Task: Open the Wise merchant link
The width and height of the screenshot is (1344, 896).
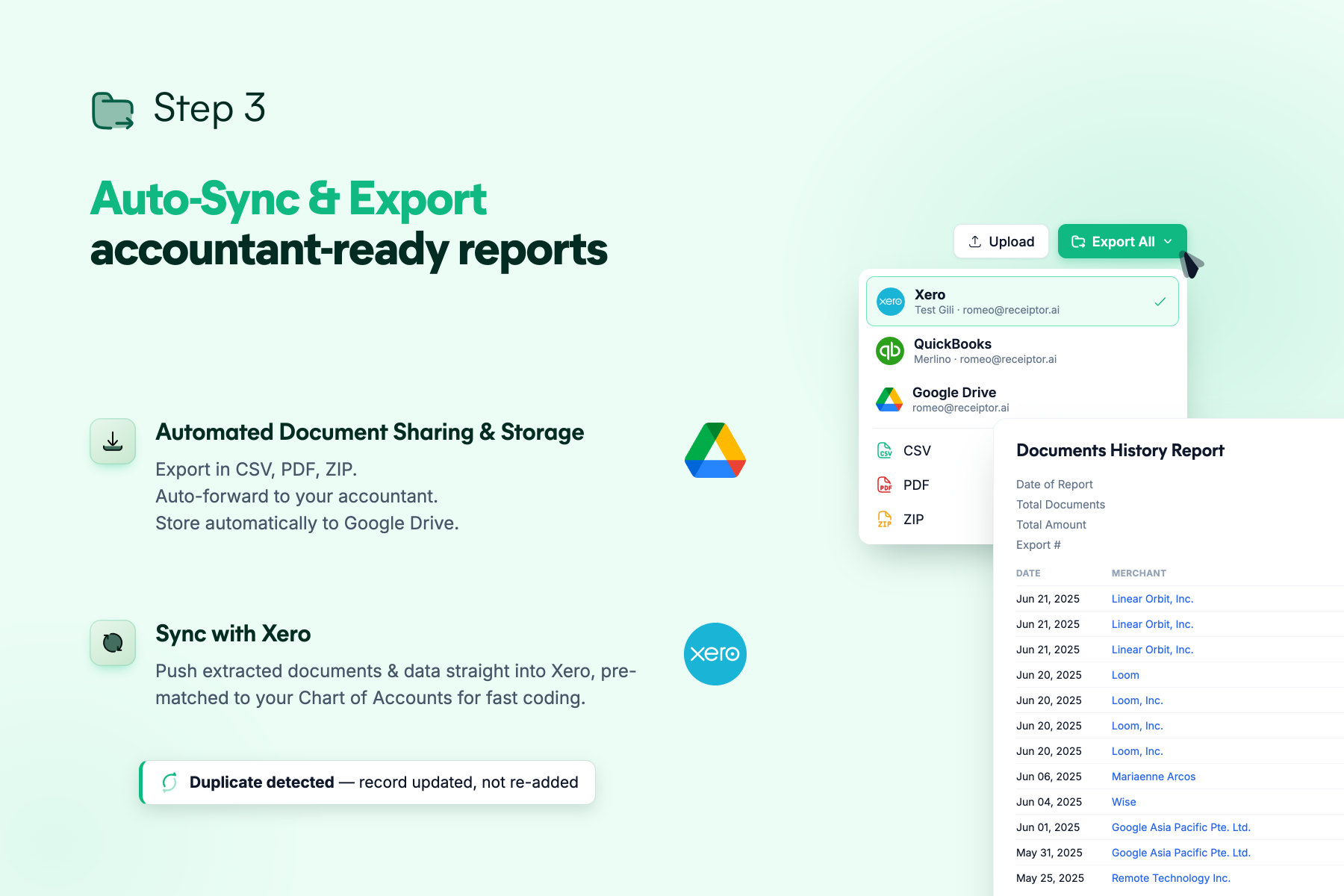Action: click(x=1124, y=802)
